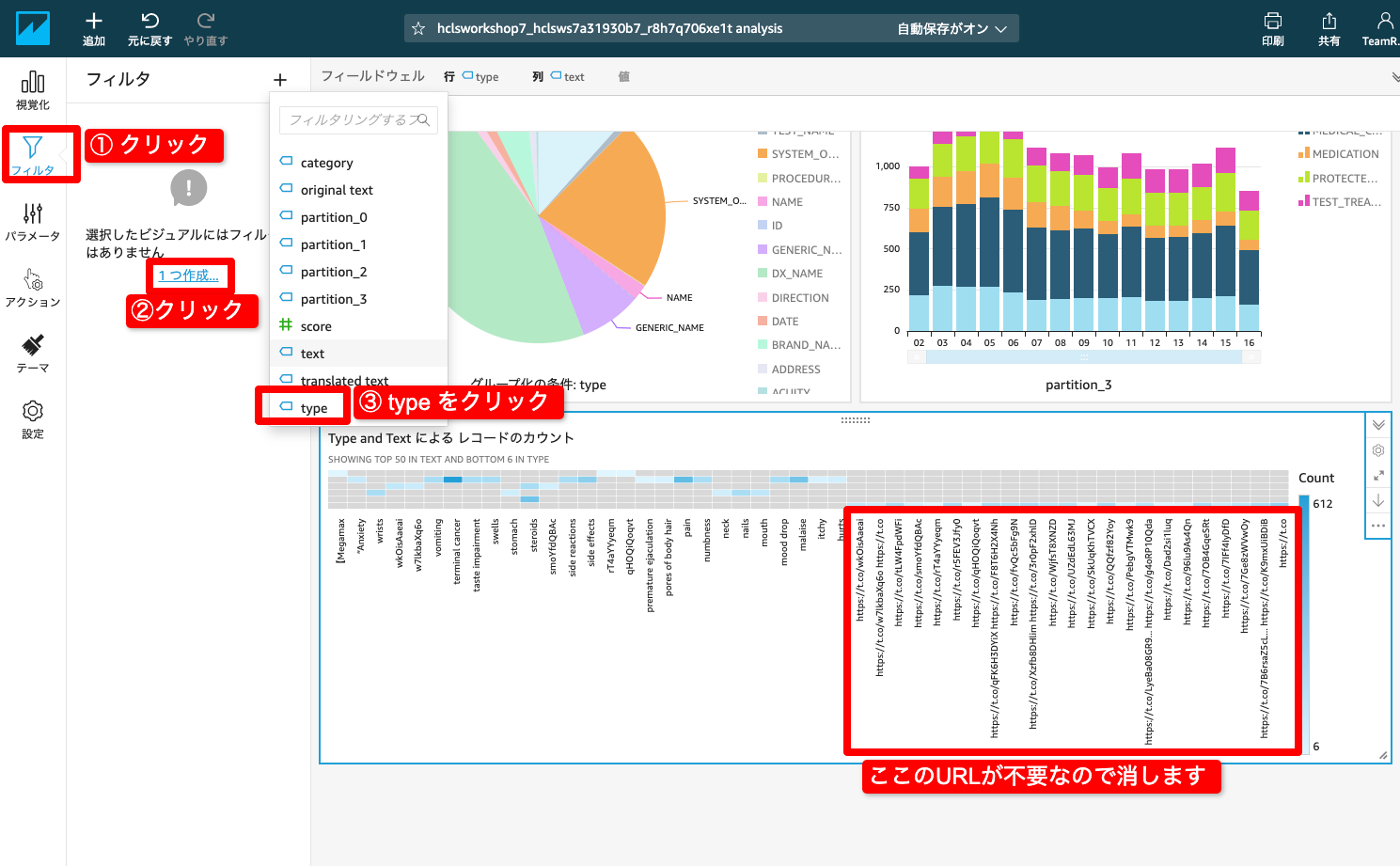The image size is (1400, 866).
Task: Click the bar chart x-axis range slider
Action: tap(1084, 357)
